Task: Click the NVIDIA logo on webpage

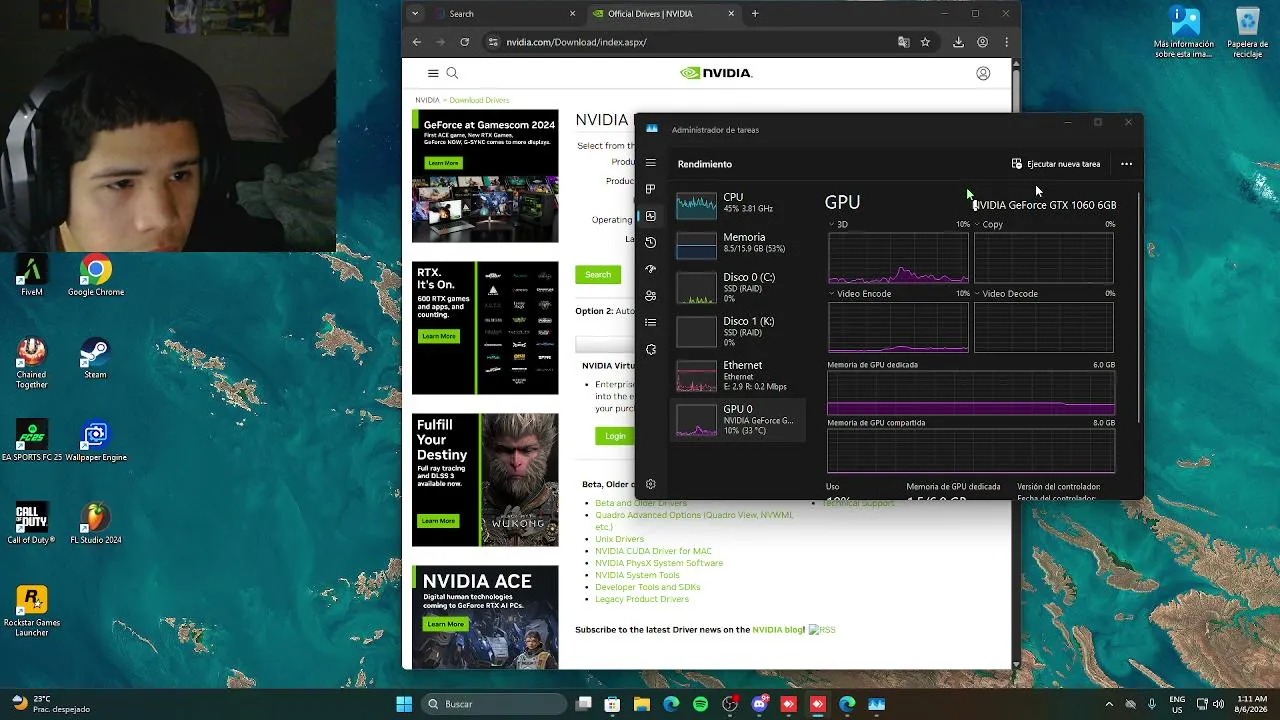Action: click(x=716, y=73)
